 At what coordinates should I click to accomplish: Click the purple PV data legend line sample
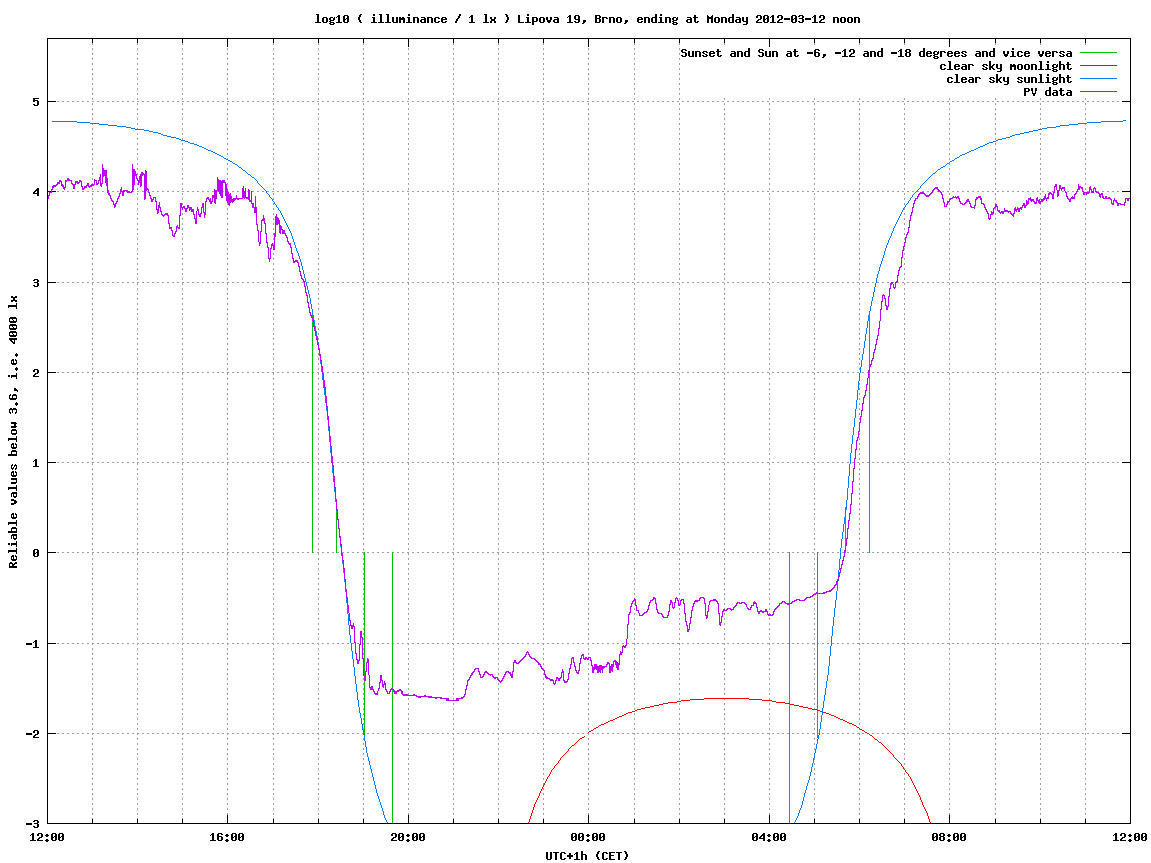point(1098,92)
